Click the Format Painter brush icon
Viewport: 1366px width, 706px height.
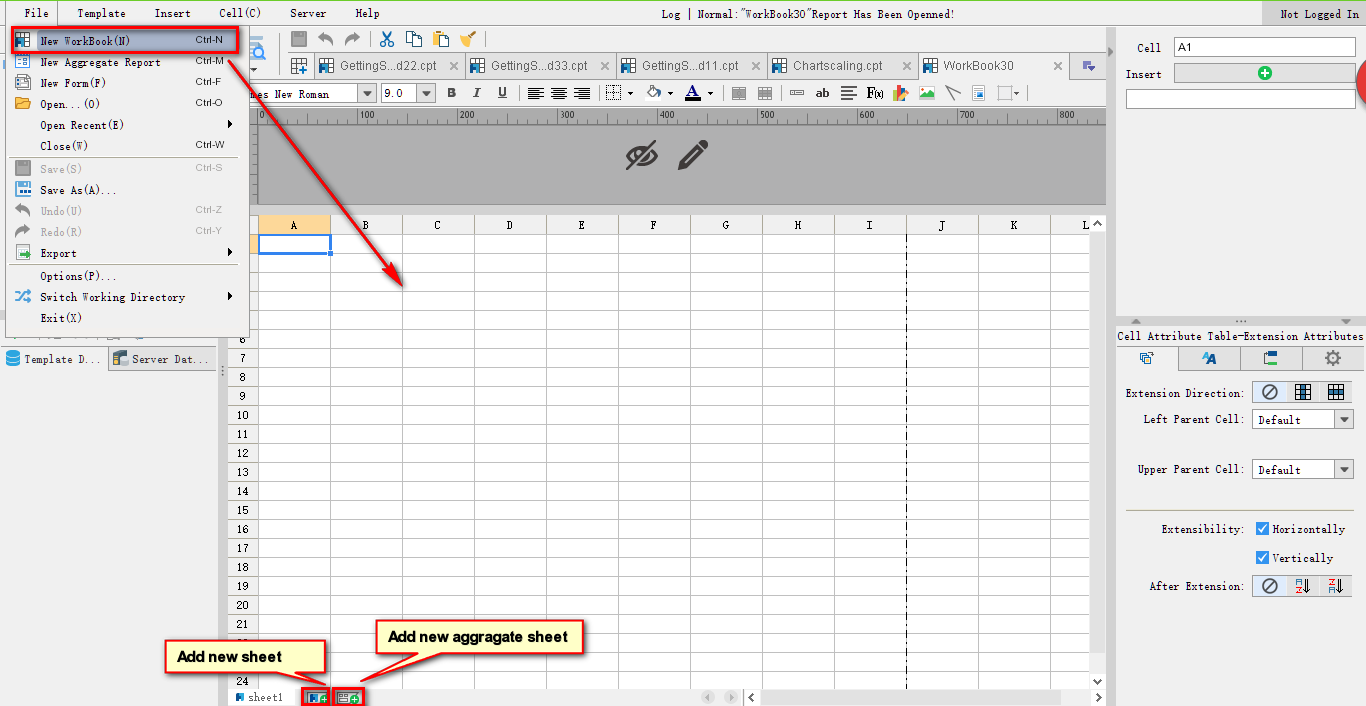click(x=467, y=39)
